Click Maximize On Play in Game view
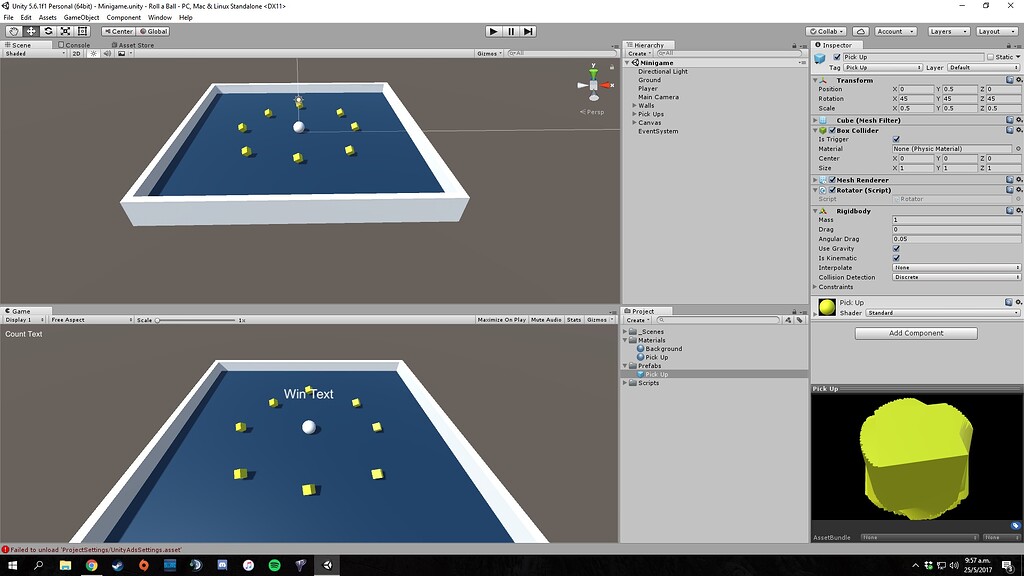 pyautogui.click(x=502, y=320)
